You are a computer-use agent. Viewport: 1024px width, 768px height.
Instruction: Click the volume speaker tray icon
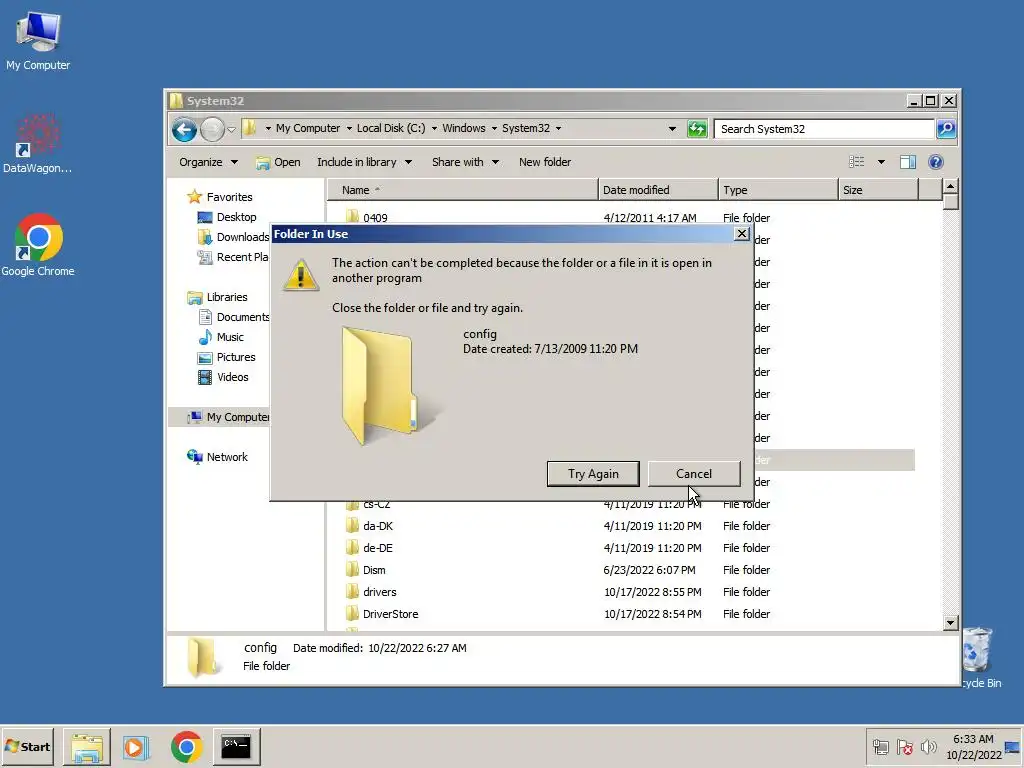click(928, 746)
